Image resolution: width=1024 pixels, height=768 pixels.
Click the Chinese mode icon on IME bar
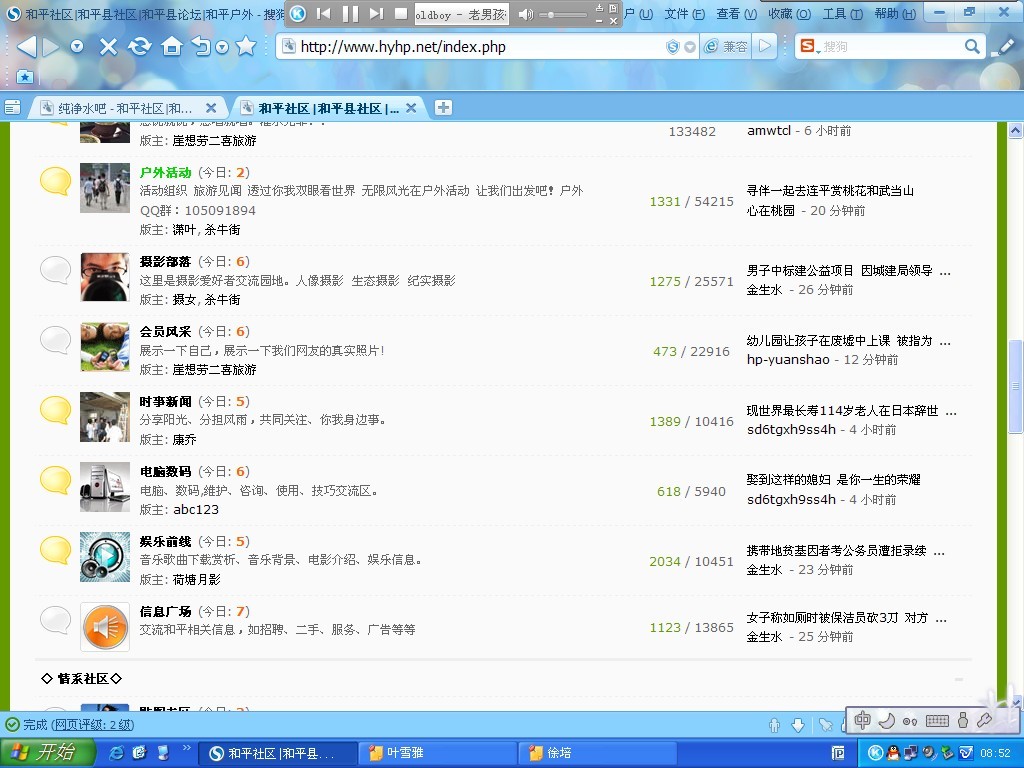(x=862, y=720)
